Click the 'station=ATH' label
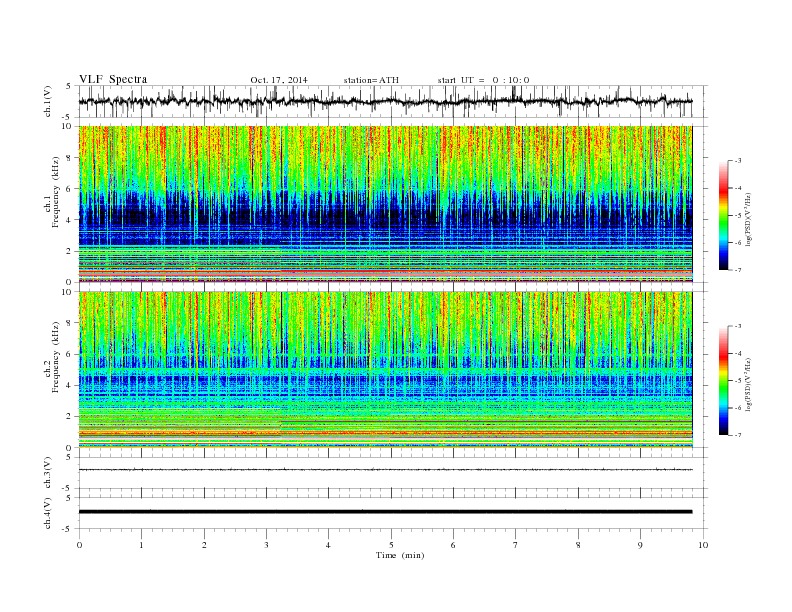 tap(371, 80)
